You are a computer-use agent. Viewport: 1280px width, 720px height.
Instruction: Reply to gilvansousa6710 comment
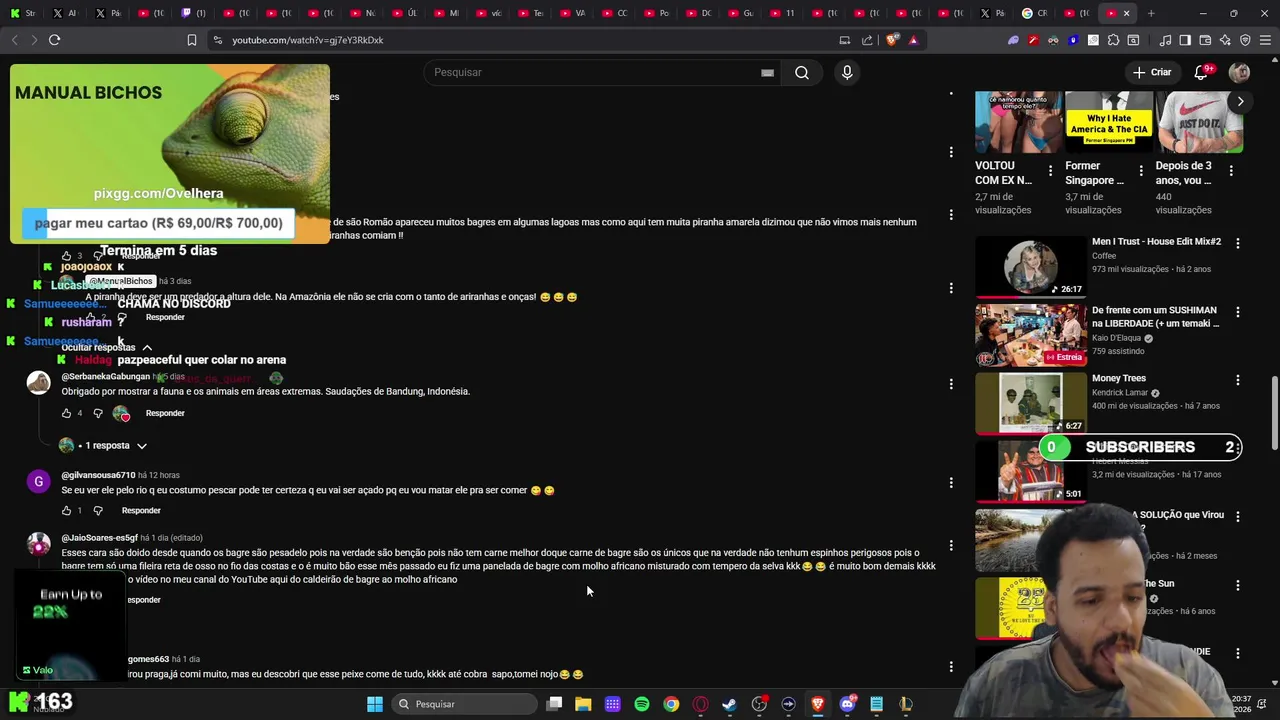[x=141, y=510]
